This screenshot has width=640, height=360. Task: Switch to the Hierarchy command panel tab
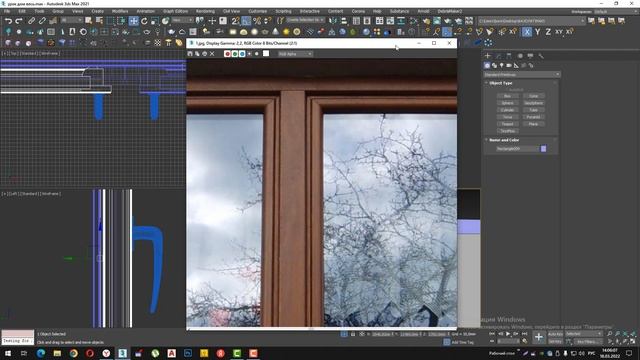click(x=509, y=56)
